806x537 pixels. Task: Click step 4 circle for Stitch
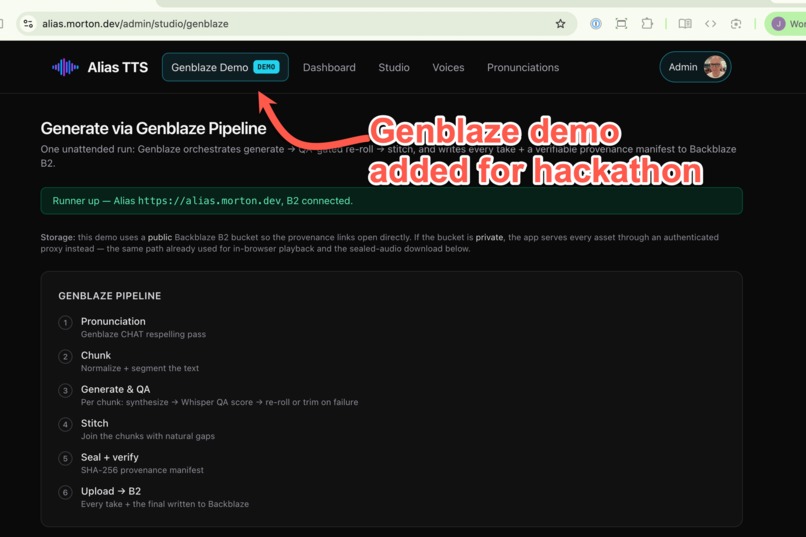pyautogui.click(x=65, y=424)
